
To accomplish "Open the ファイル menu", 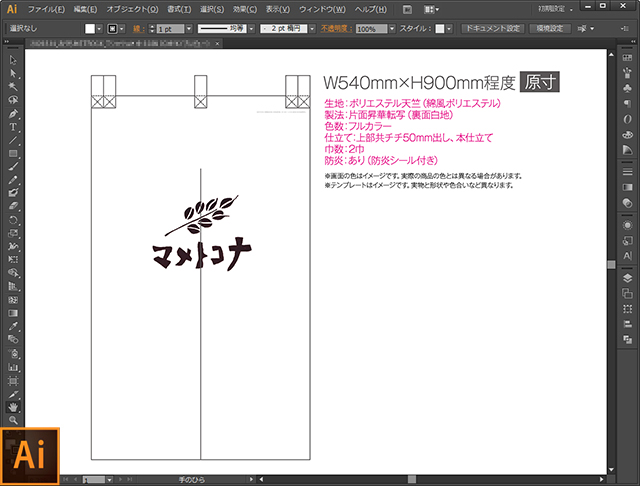I will 46,9.
